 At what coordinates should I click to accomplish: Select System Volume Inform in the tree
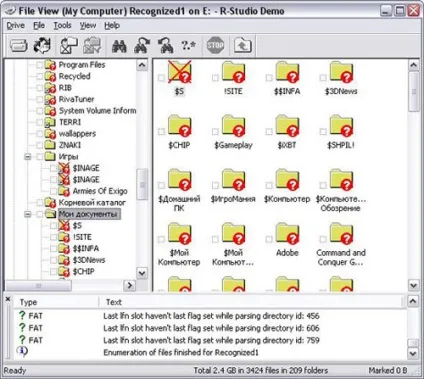coord(97,111)
